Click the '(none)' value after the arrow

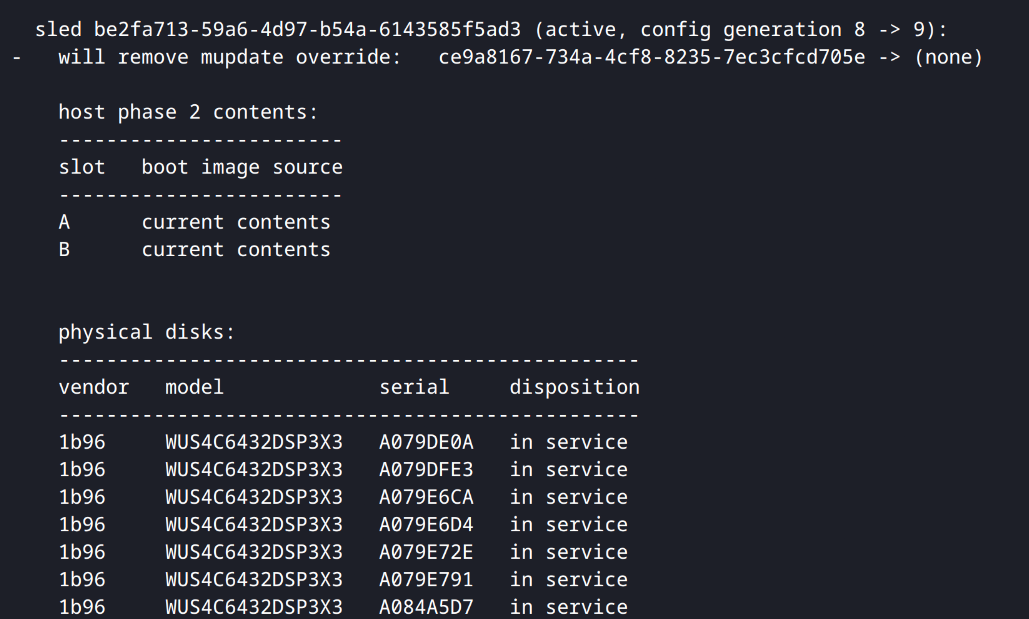click(948, 57)
